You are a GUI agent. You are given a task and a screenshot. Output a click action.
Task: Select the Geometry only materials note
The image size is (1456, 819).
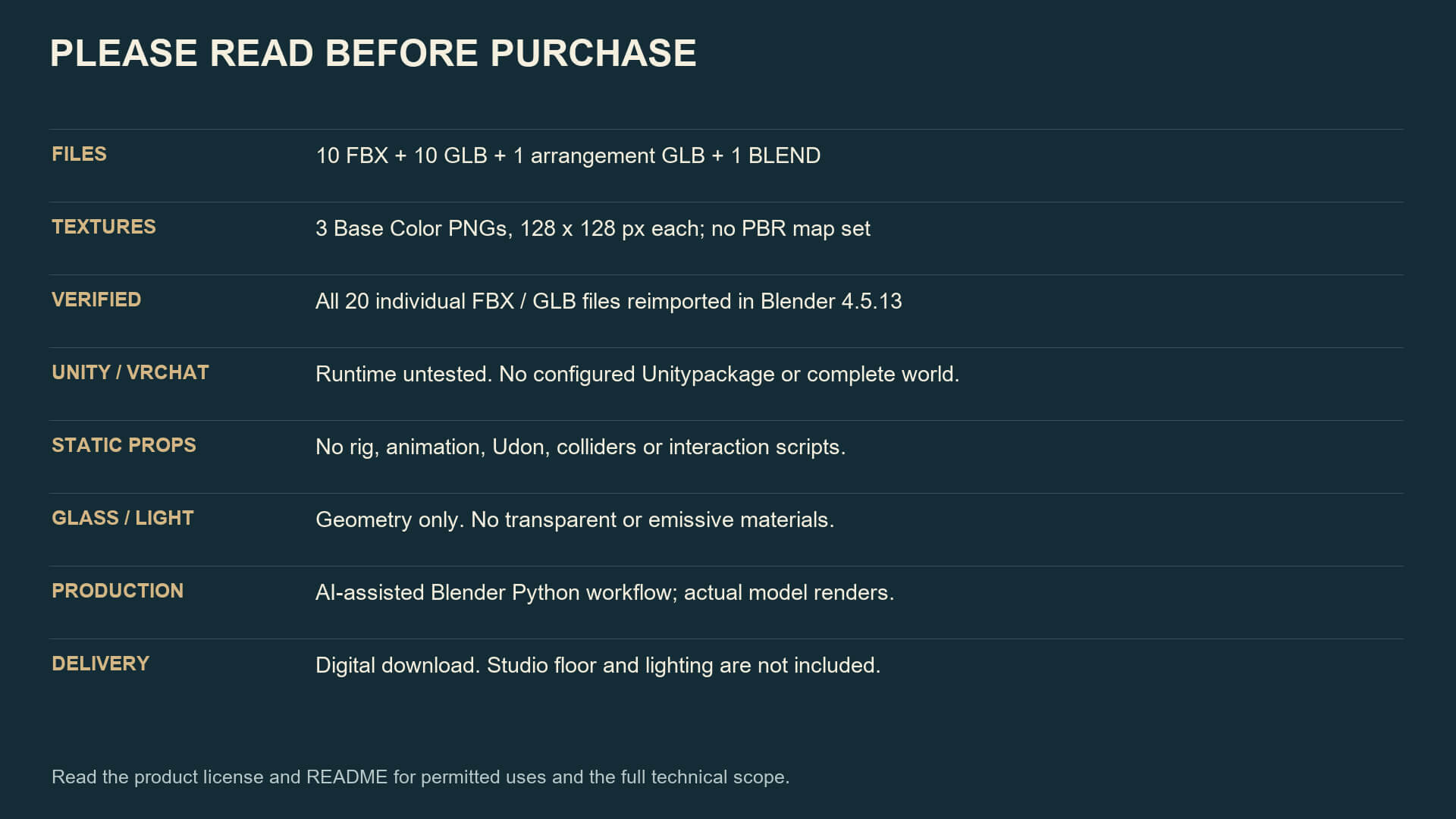pos(575,519)
